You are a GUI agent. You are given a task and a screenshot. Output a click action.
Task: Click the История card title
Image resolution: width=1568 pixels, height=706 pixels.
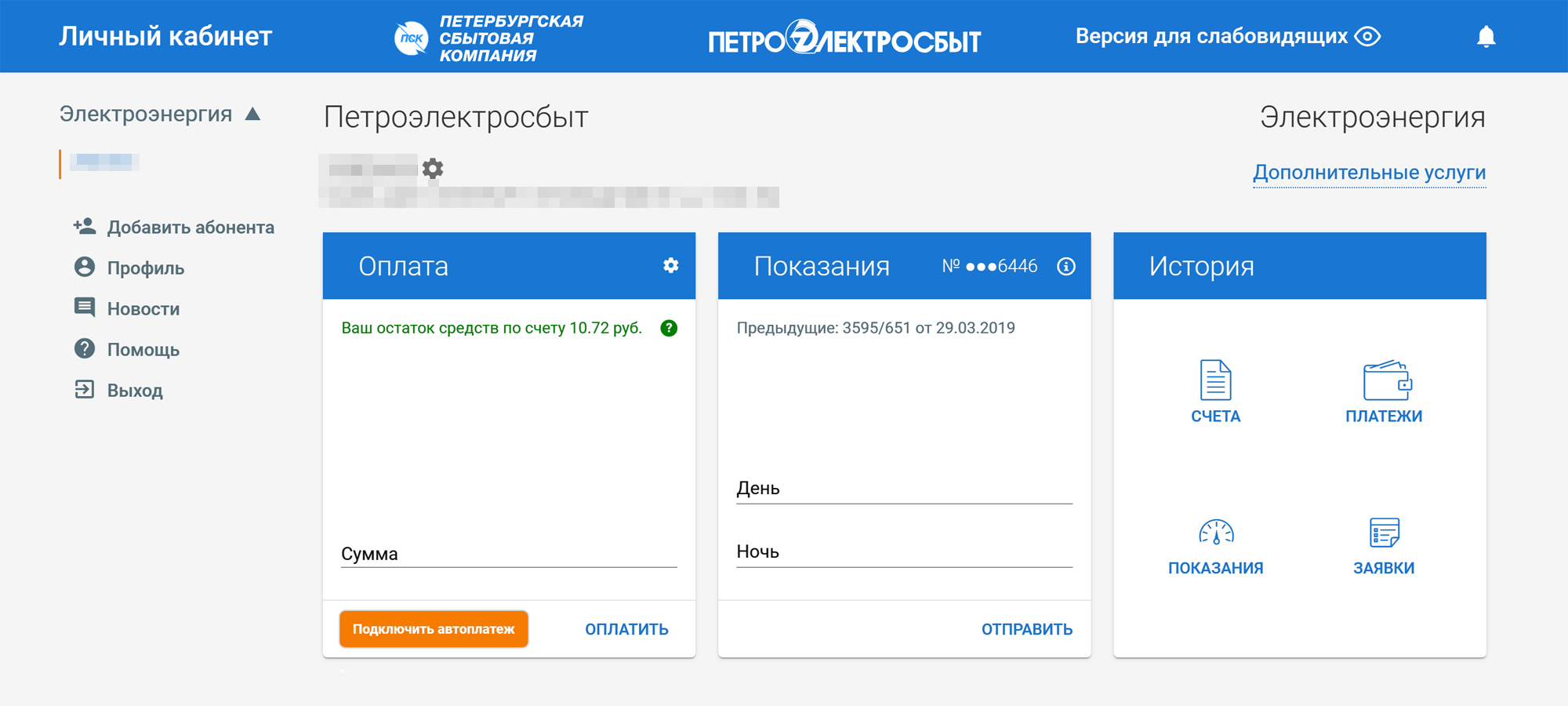[1201, 267]
